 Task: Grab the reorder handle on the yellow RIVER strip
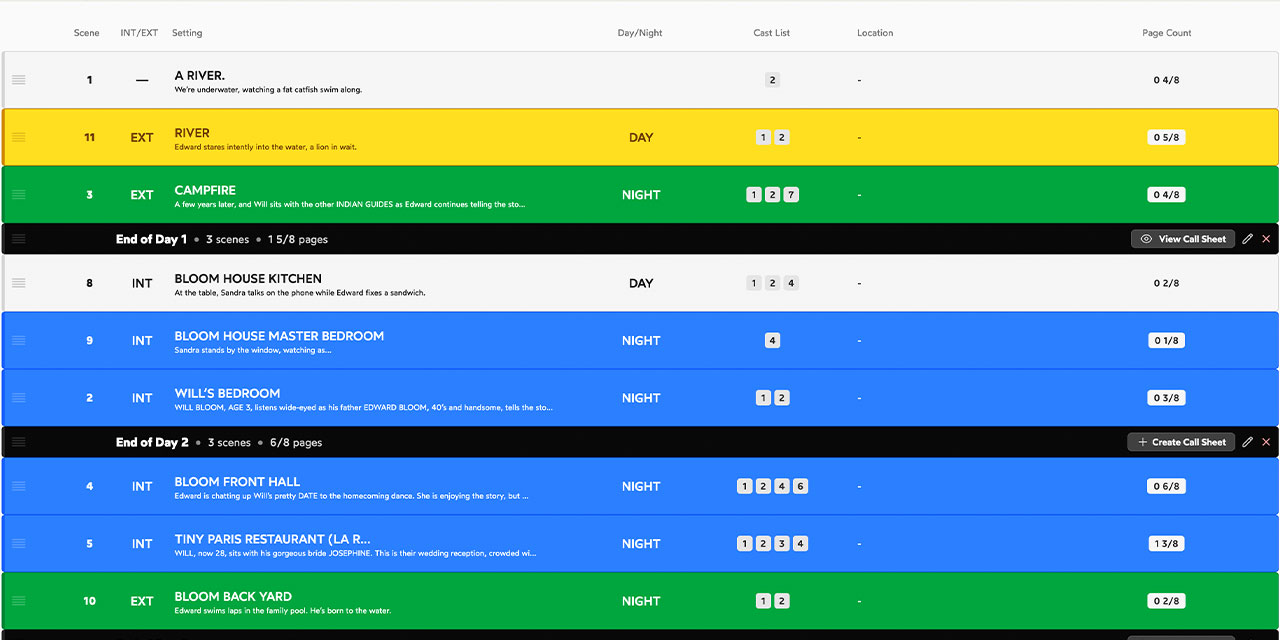(x=18, y=137)
